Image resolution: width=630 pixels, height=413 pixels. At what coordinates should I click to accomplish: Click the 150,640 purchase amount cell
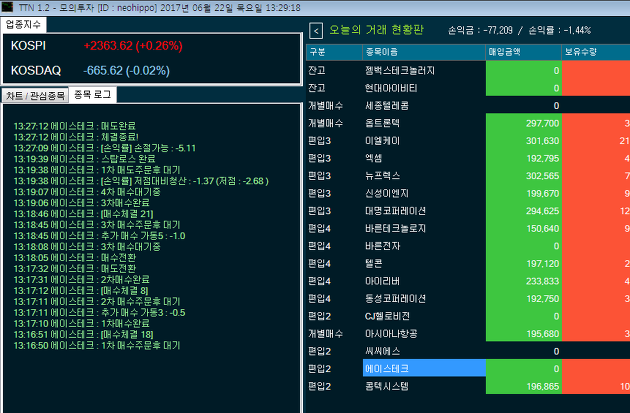(524, 228)
